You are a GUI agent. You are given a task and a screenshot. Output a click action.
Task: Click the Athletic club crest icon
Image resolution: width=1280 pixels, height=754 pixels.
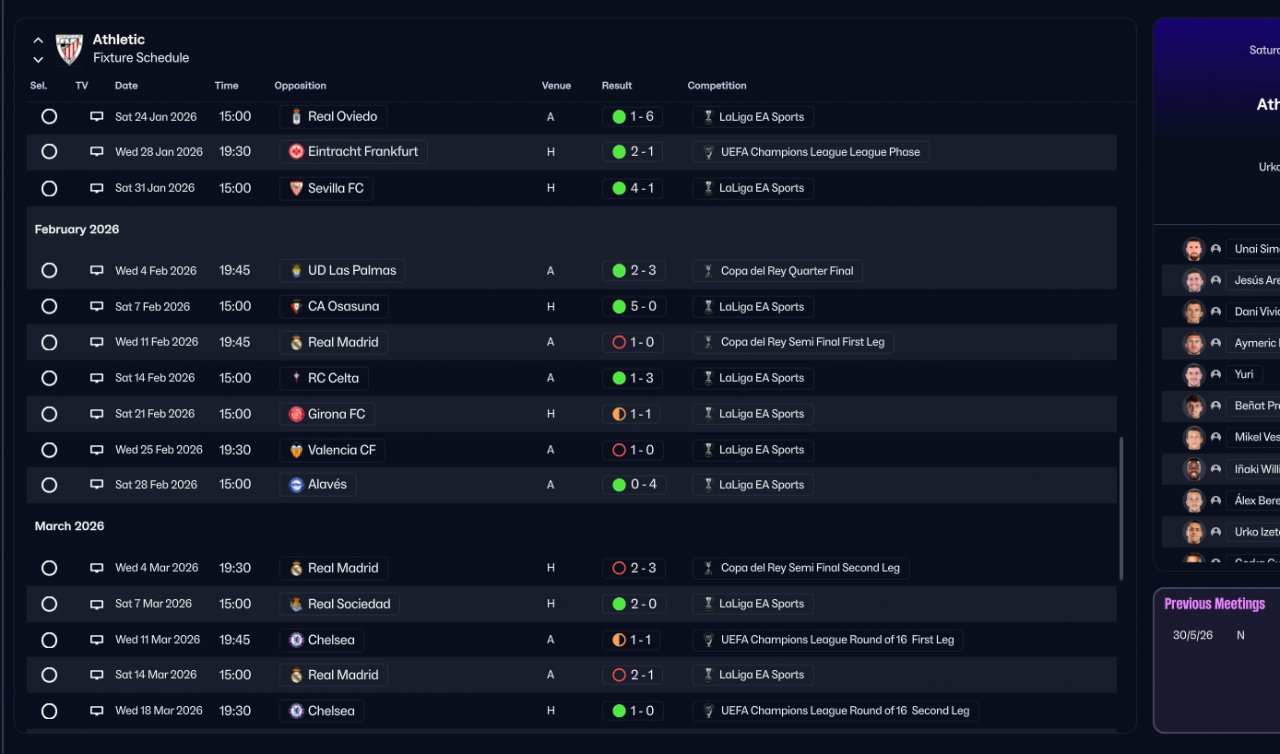[x=69, y=49]
